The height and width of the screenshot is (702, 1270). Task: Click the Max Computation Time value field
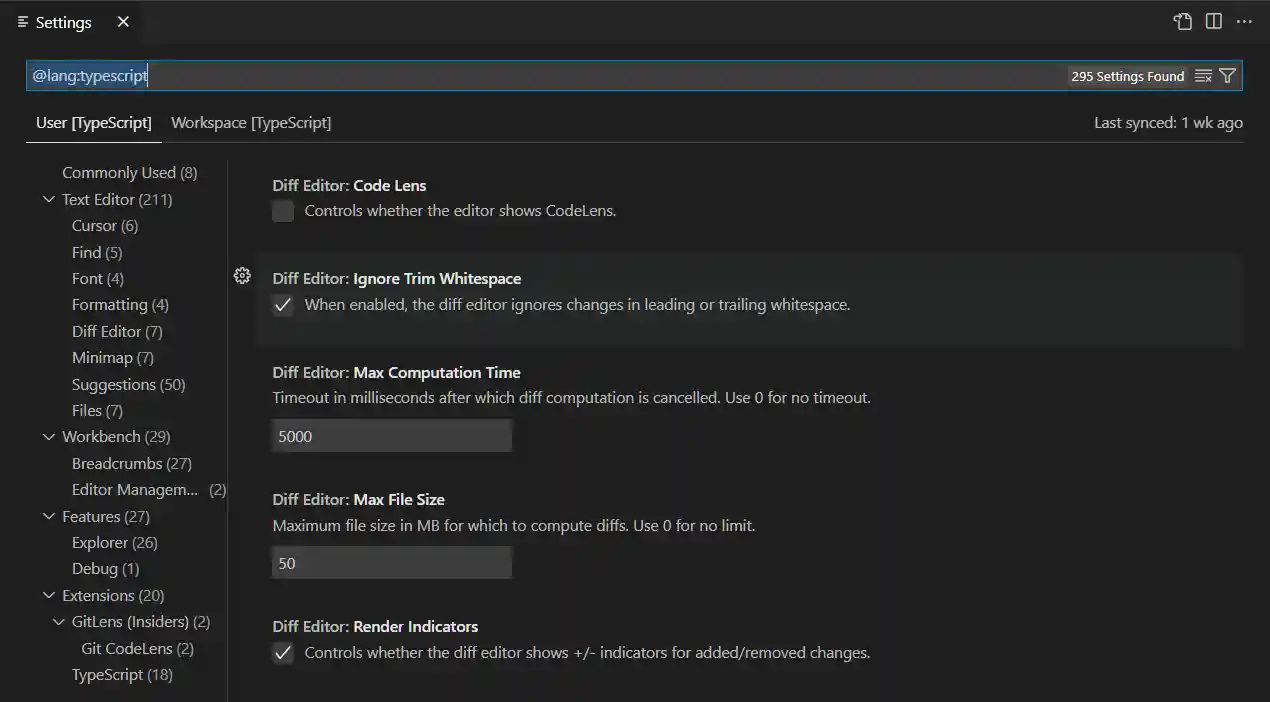pos(391,435)
